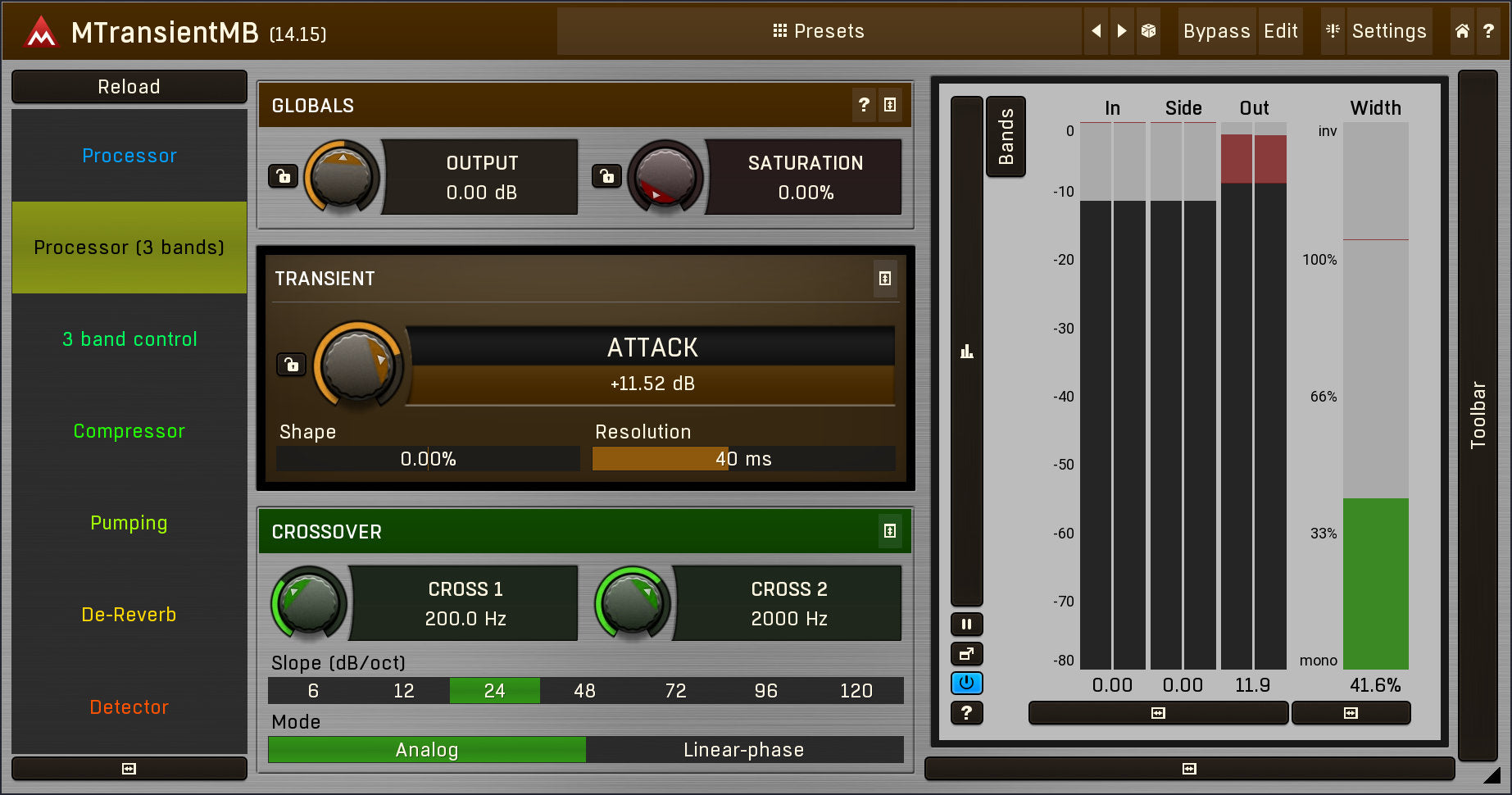The image size is (1512, 795).
Task: Collapse the TRANSIENT panel
Action: click(x=885, y=279)
